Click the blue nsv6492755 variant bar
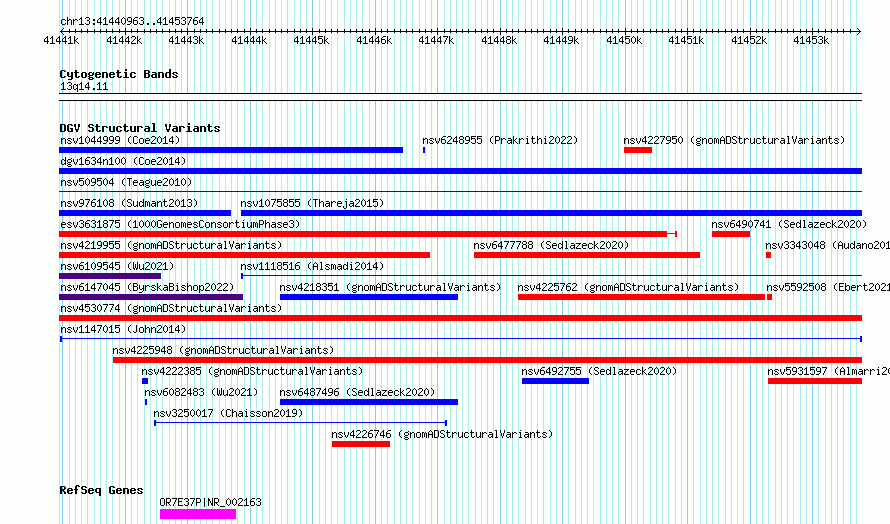This screenshot has width=890, height=524. (x=555, y=382)
